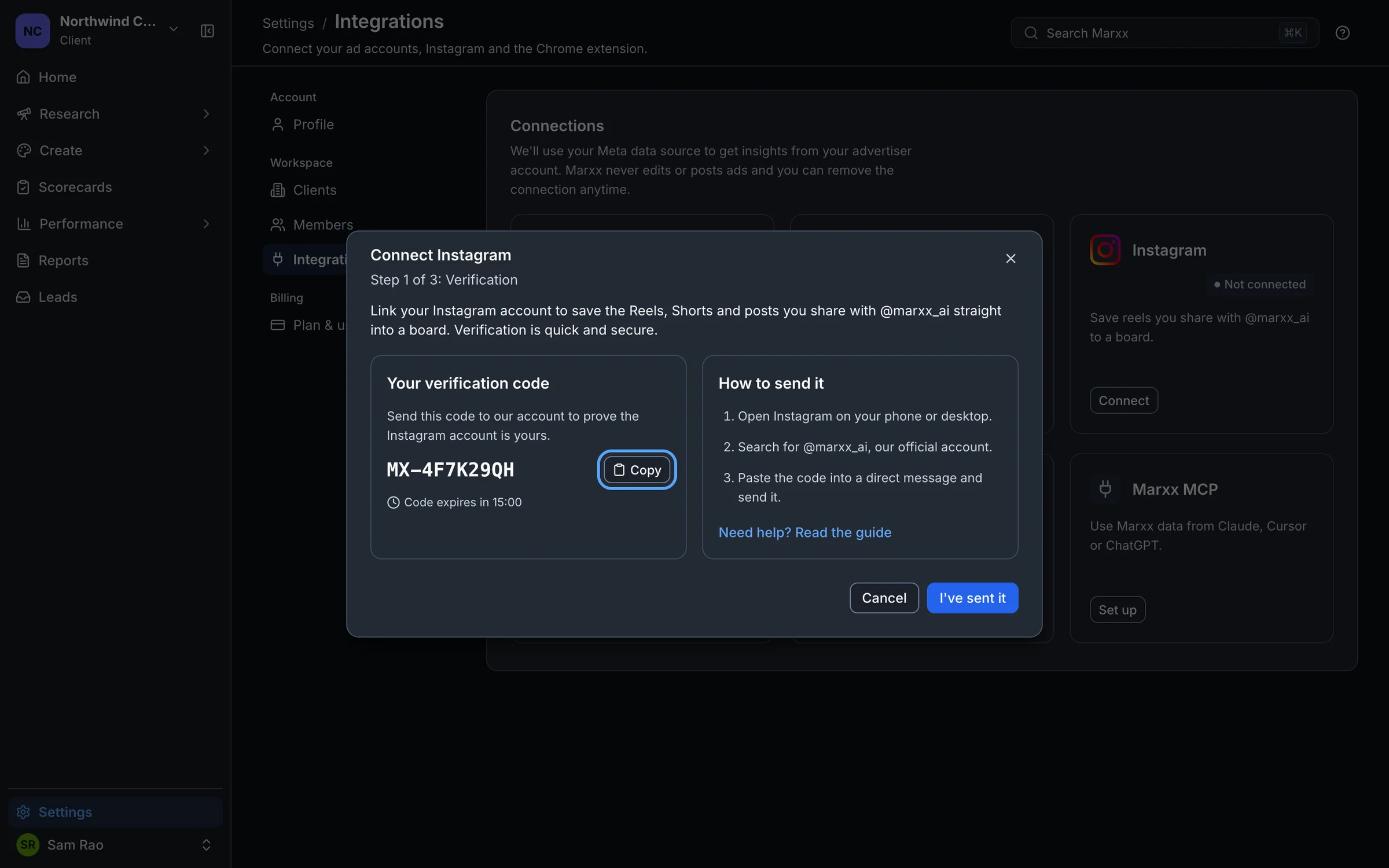This screenshot has height=868, width=1389.
Task: Click the Create palette icon
Action: click(23, 150)
